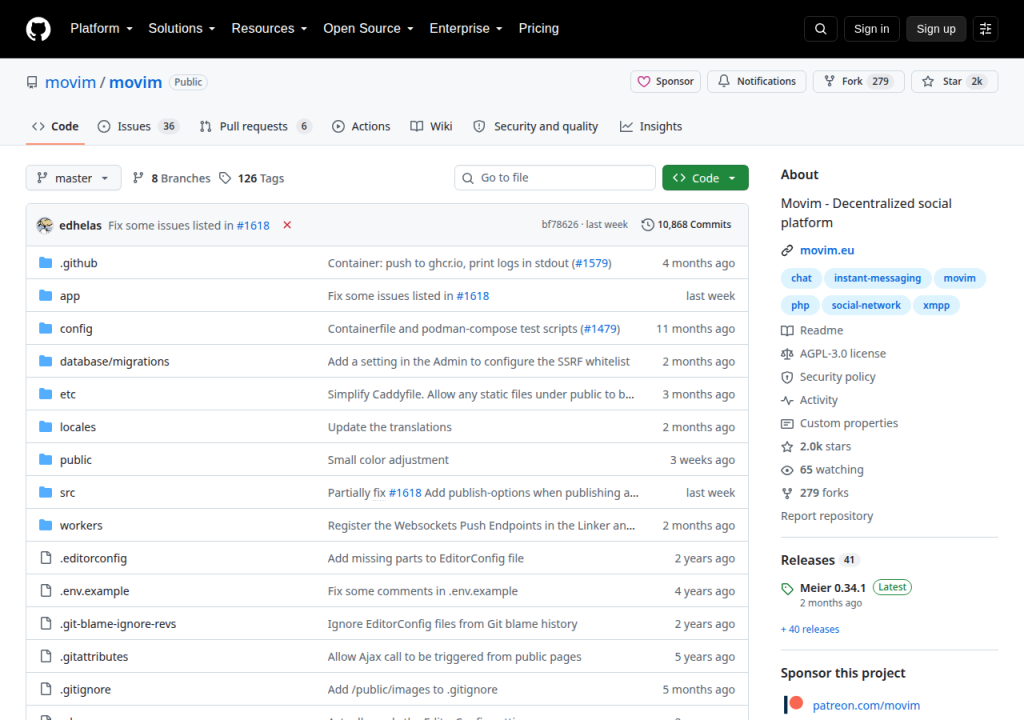Image resolution: width=1024 pixels, height=720 pixels.
Task: Click the shield icon beside Security policy
Action: 787,377
